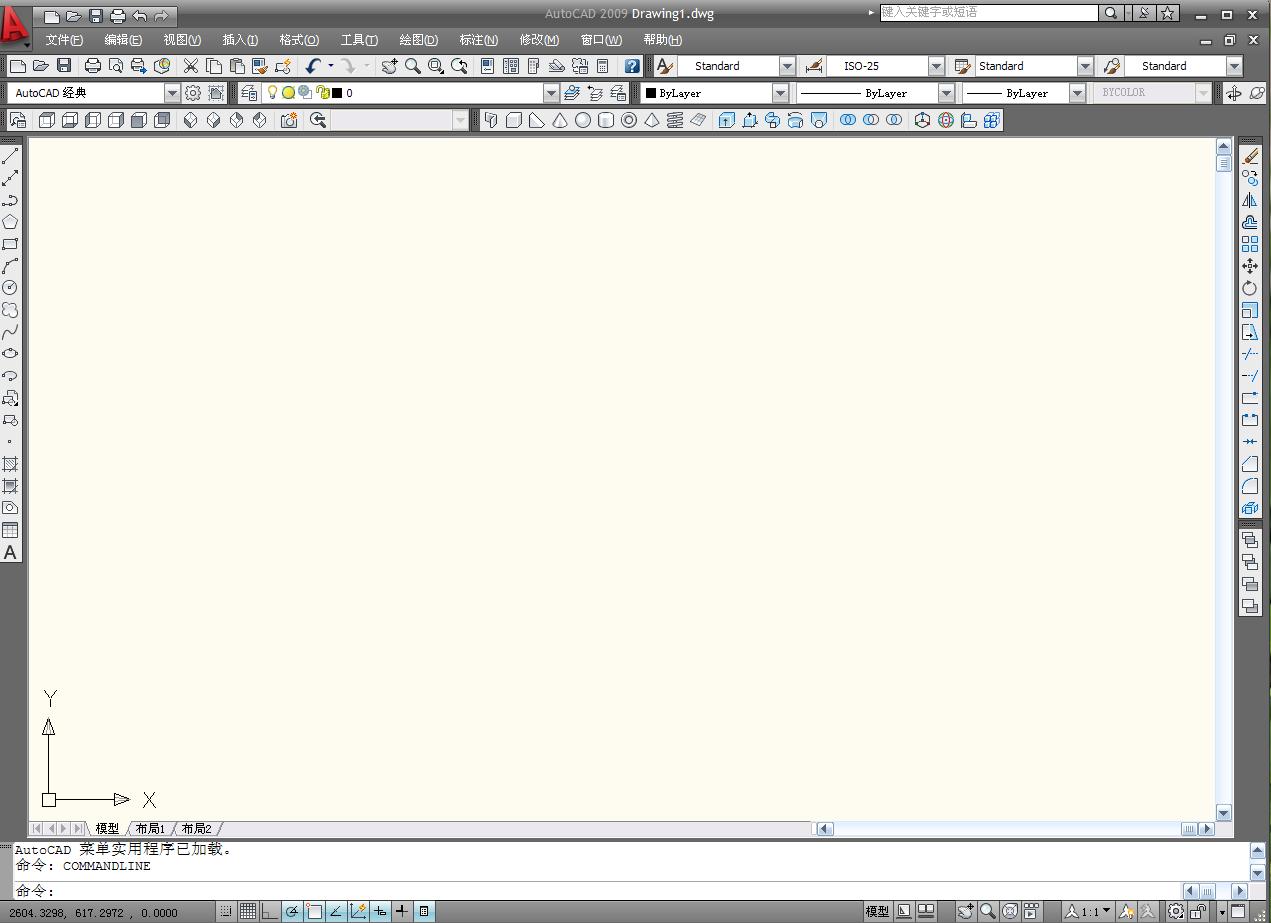
Task: Click the Cut (scissors) icon
Action: [190, 66]
